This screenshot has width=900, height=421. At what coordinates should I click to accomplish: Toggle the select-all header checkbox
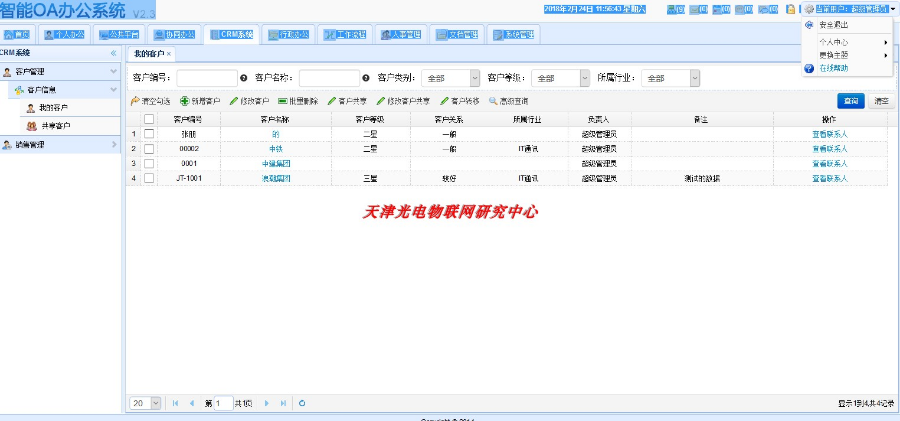coord(149,119)
